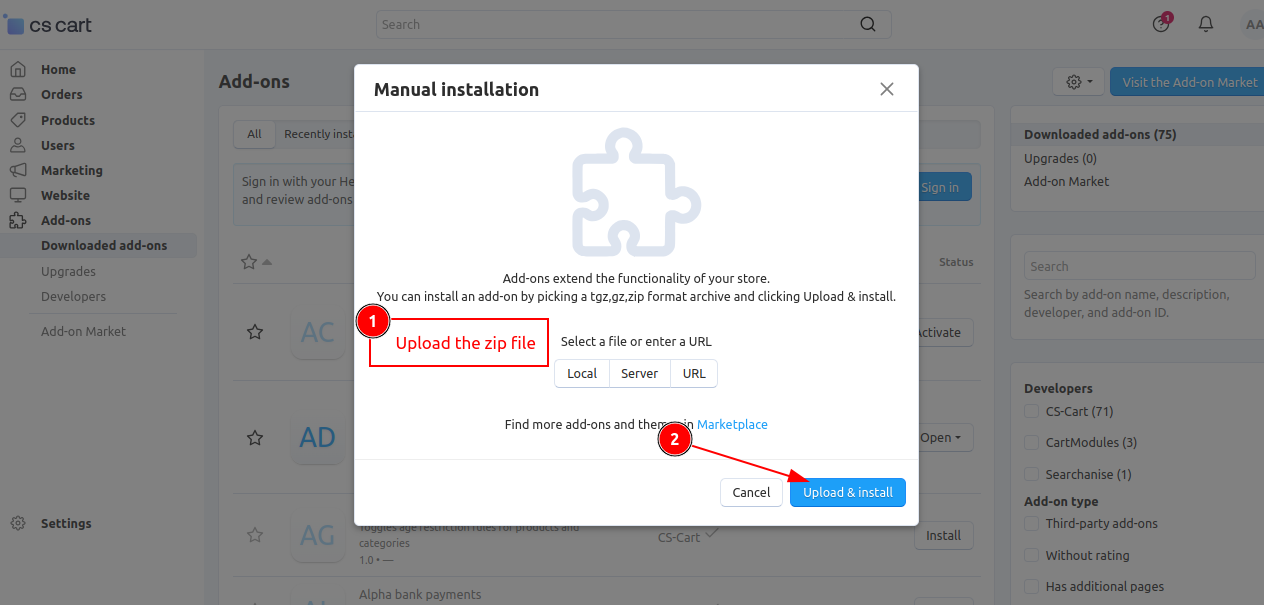Expand the Open button dropdown
This screenshot has width=1264, height=605.
click(945, 437)
